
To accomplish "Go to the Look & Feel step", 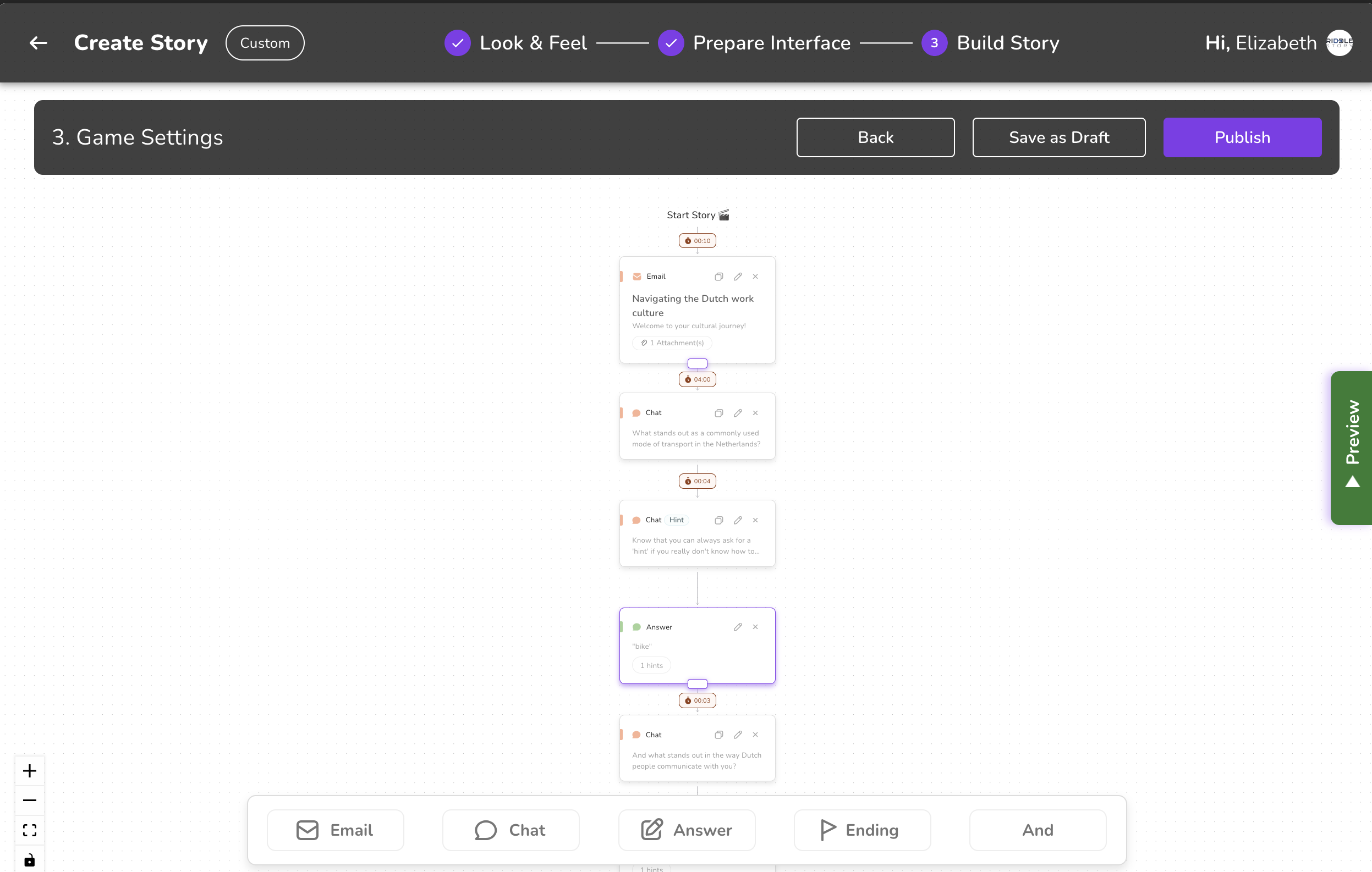I will click(x=515, y=43).
